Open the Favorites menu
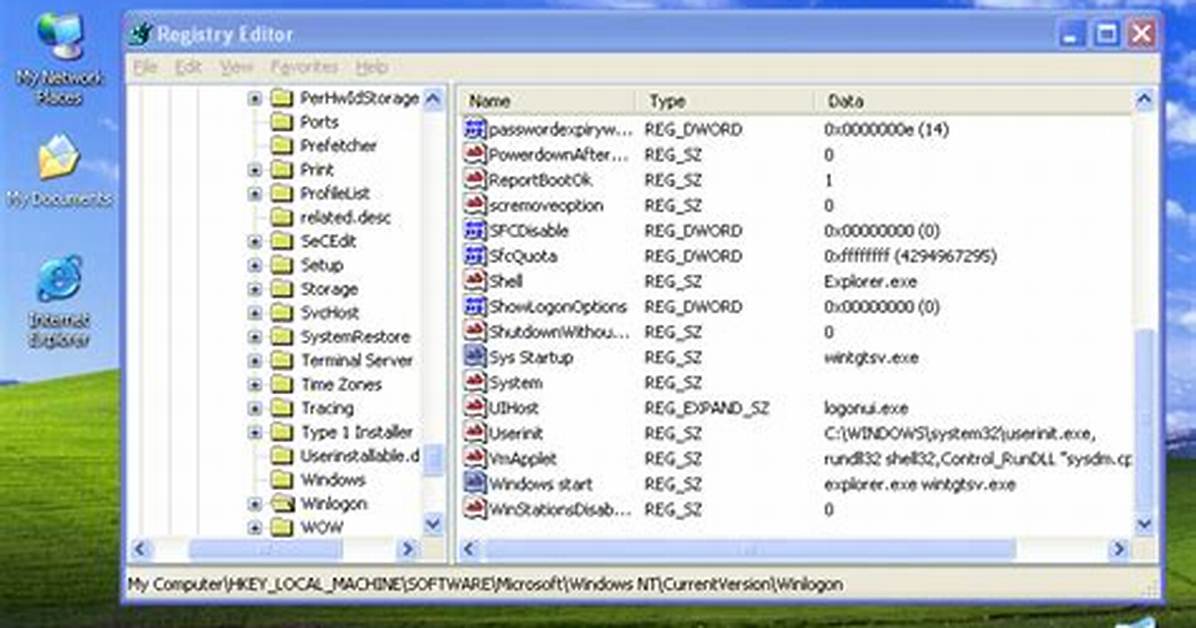 point(304,67)
